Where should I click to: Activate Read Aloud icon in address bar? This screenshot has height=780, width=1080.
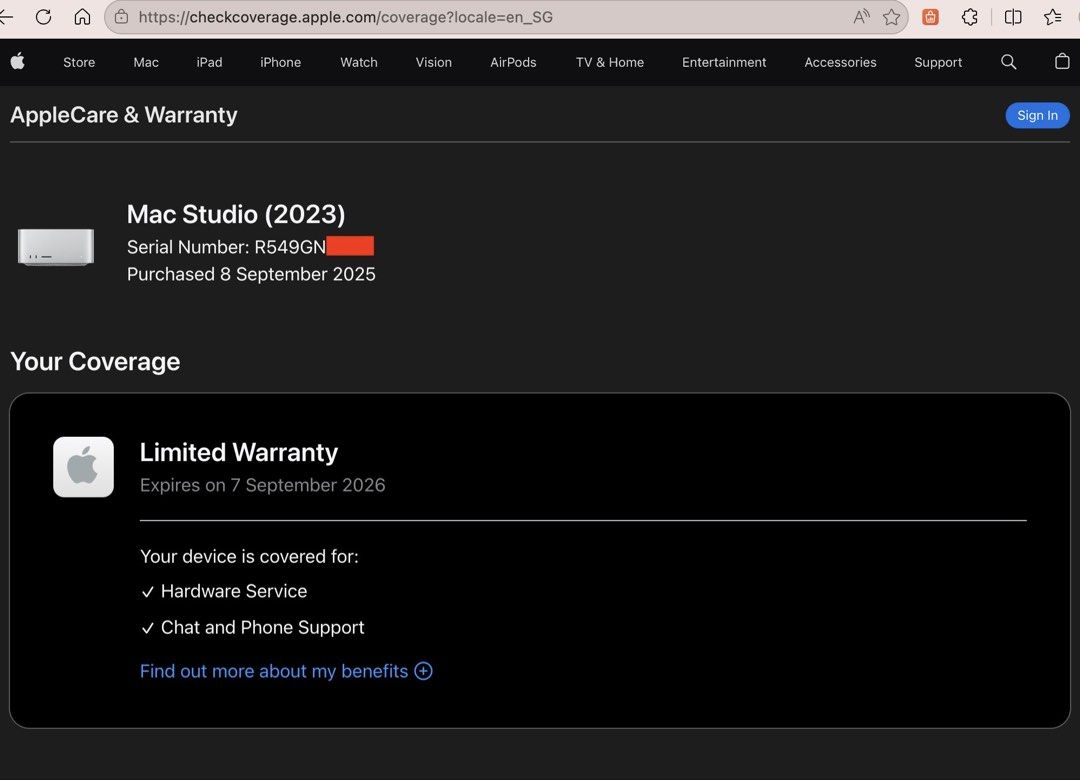pos(861,17)
